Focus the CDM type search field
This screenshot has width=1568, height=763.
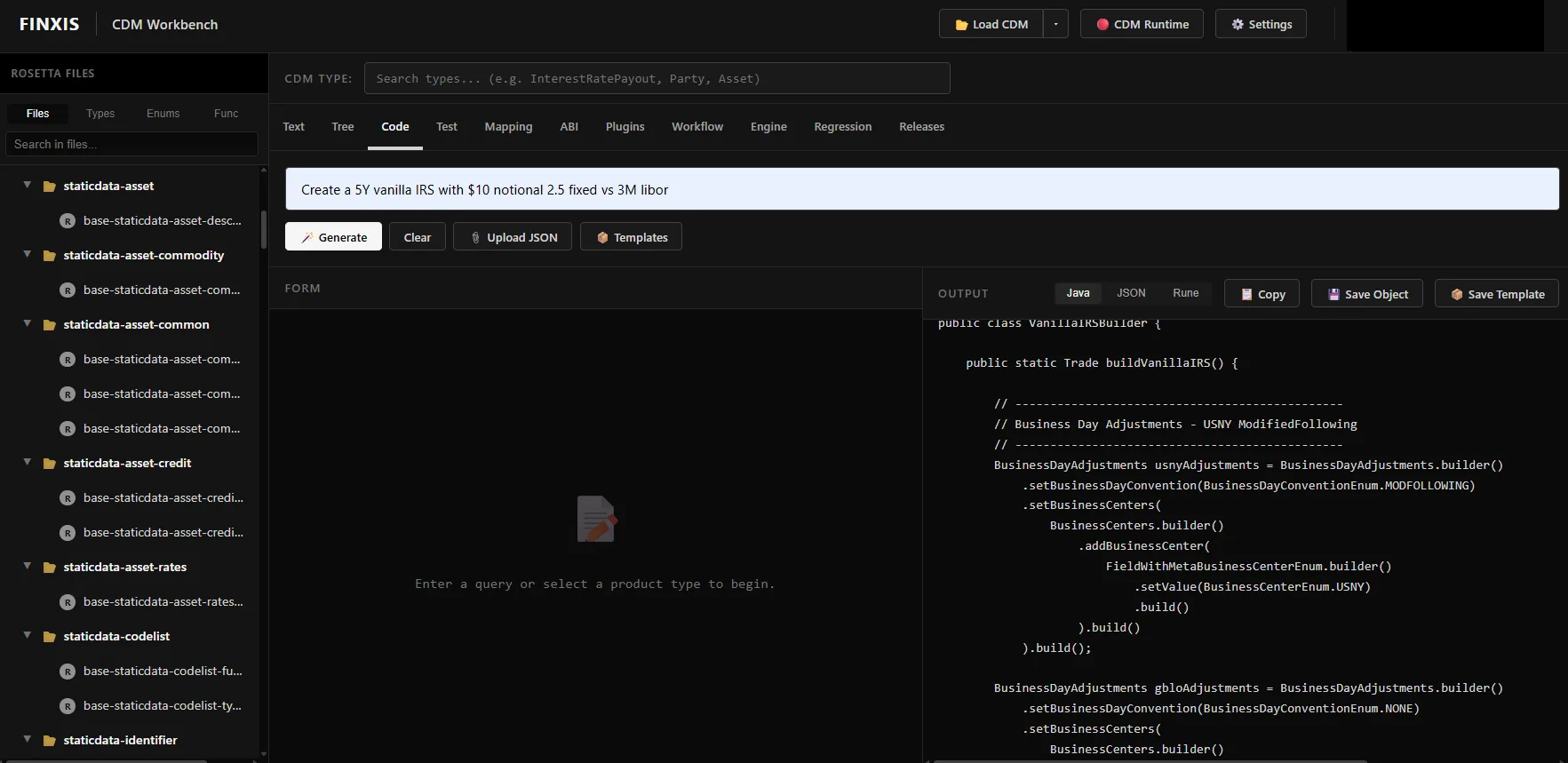[x=657, y=78]
